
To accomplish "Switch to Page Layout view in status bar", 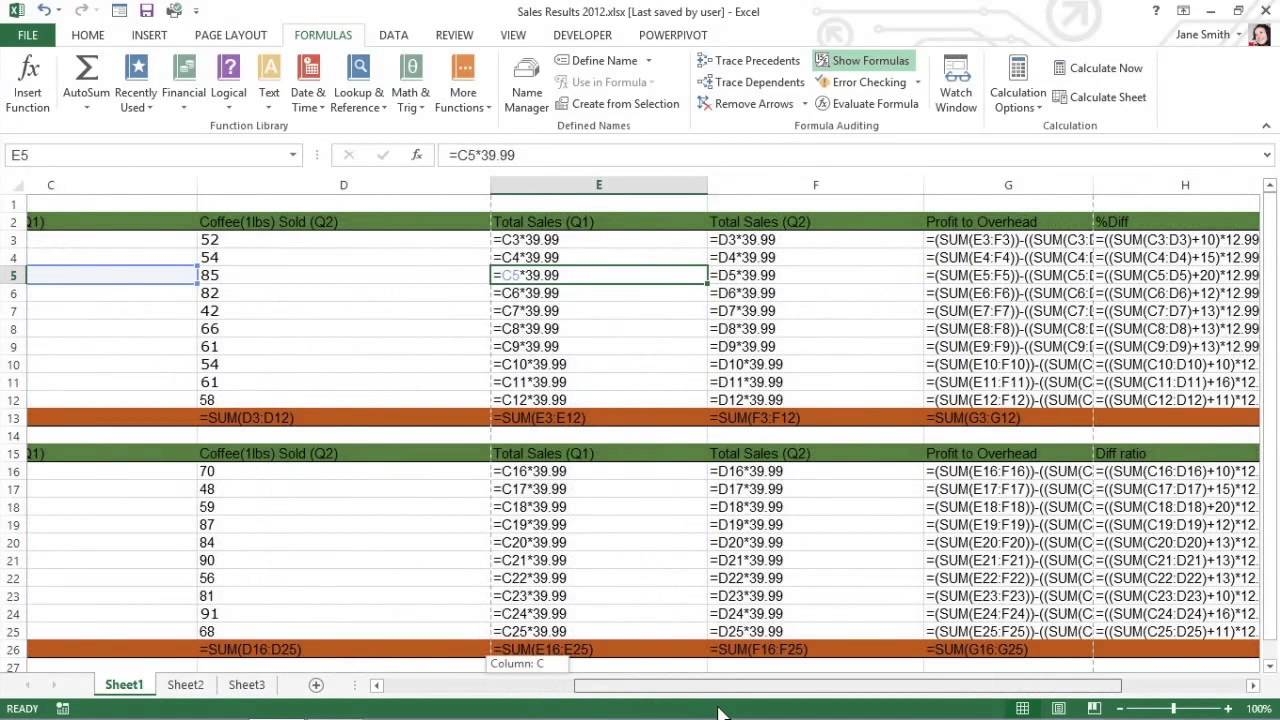I will 1058,709.
